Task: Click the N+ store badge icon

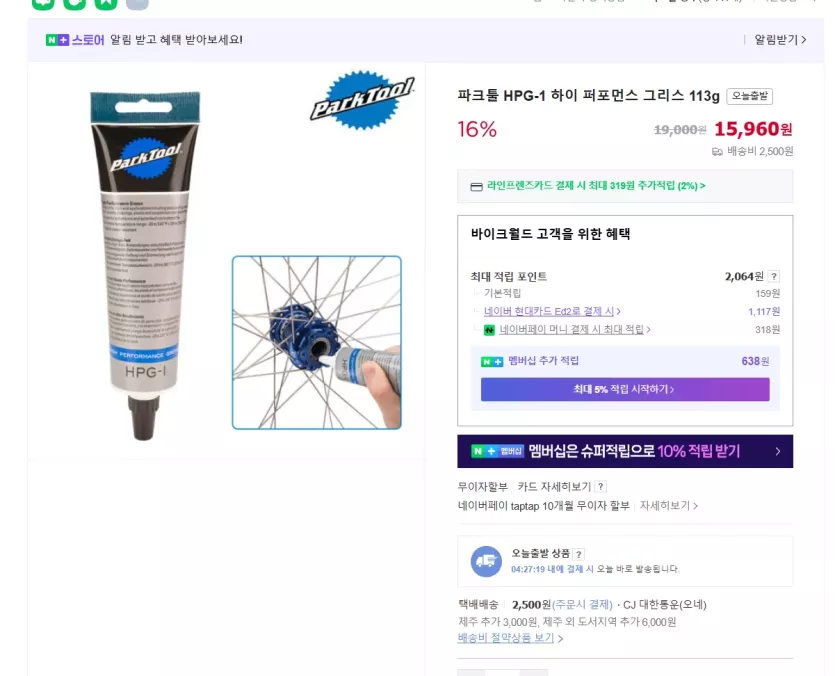Action: click(58, 39)
